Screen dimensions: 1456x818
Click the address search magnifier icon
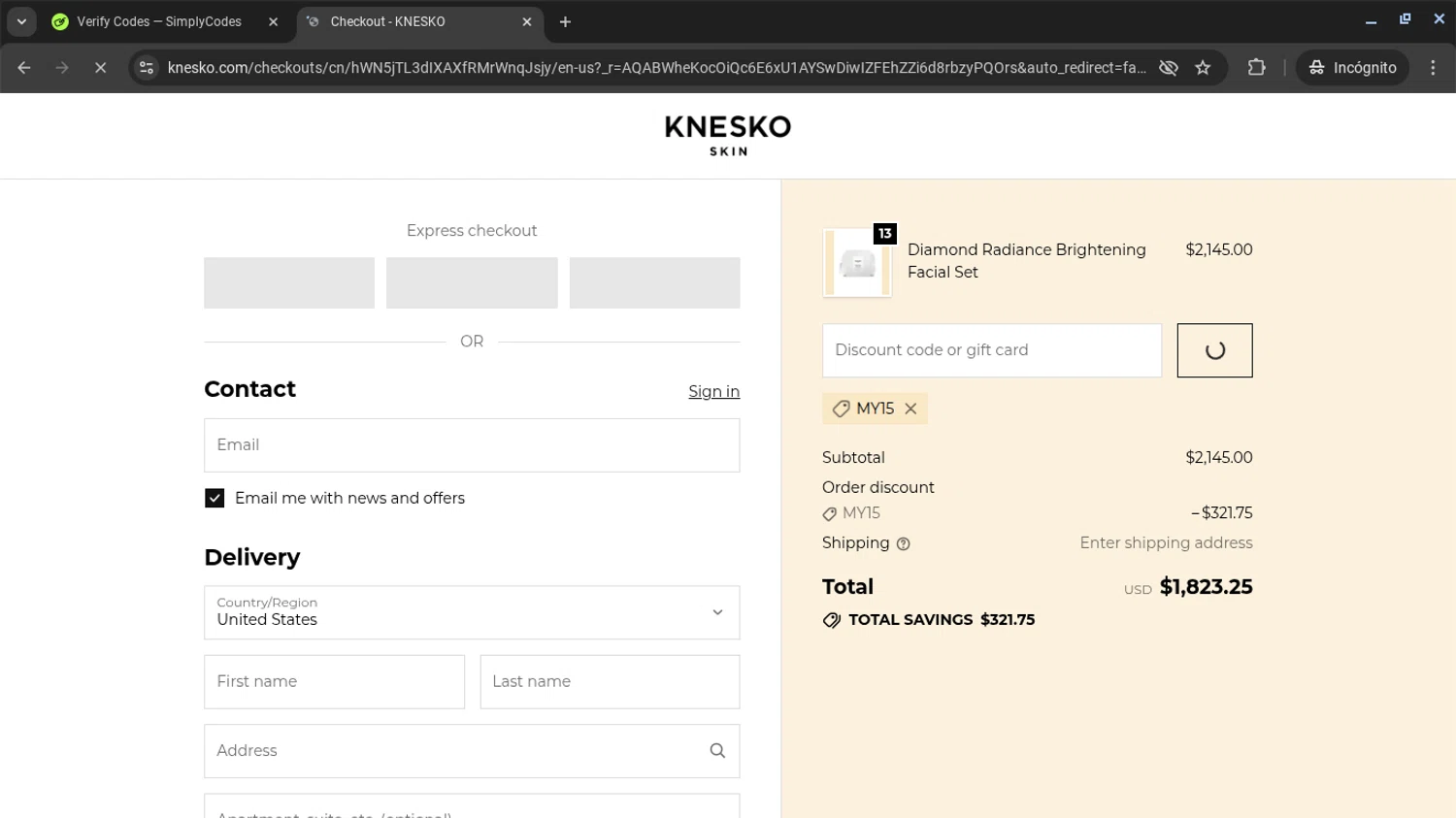point(717,751)
